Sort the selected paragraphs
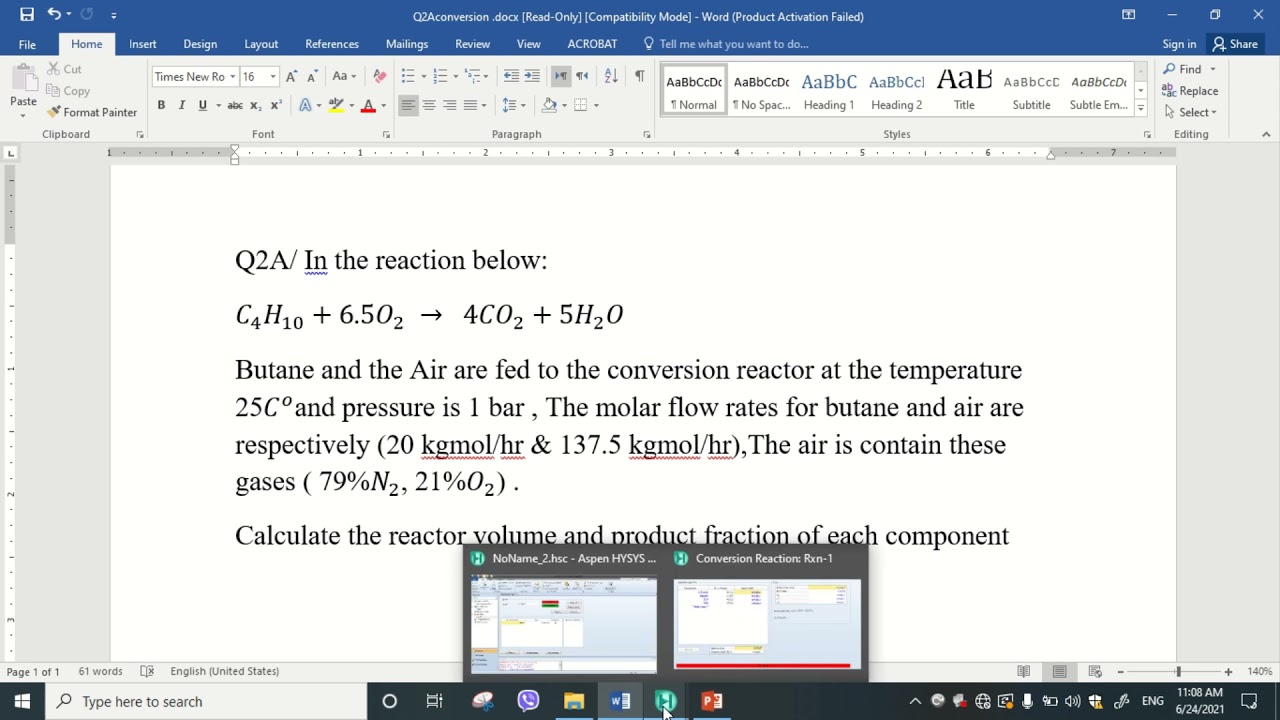The image size is (1280, 720). (x=611, y=76)
